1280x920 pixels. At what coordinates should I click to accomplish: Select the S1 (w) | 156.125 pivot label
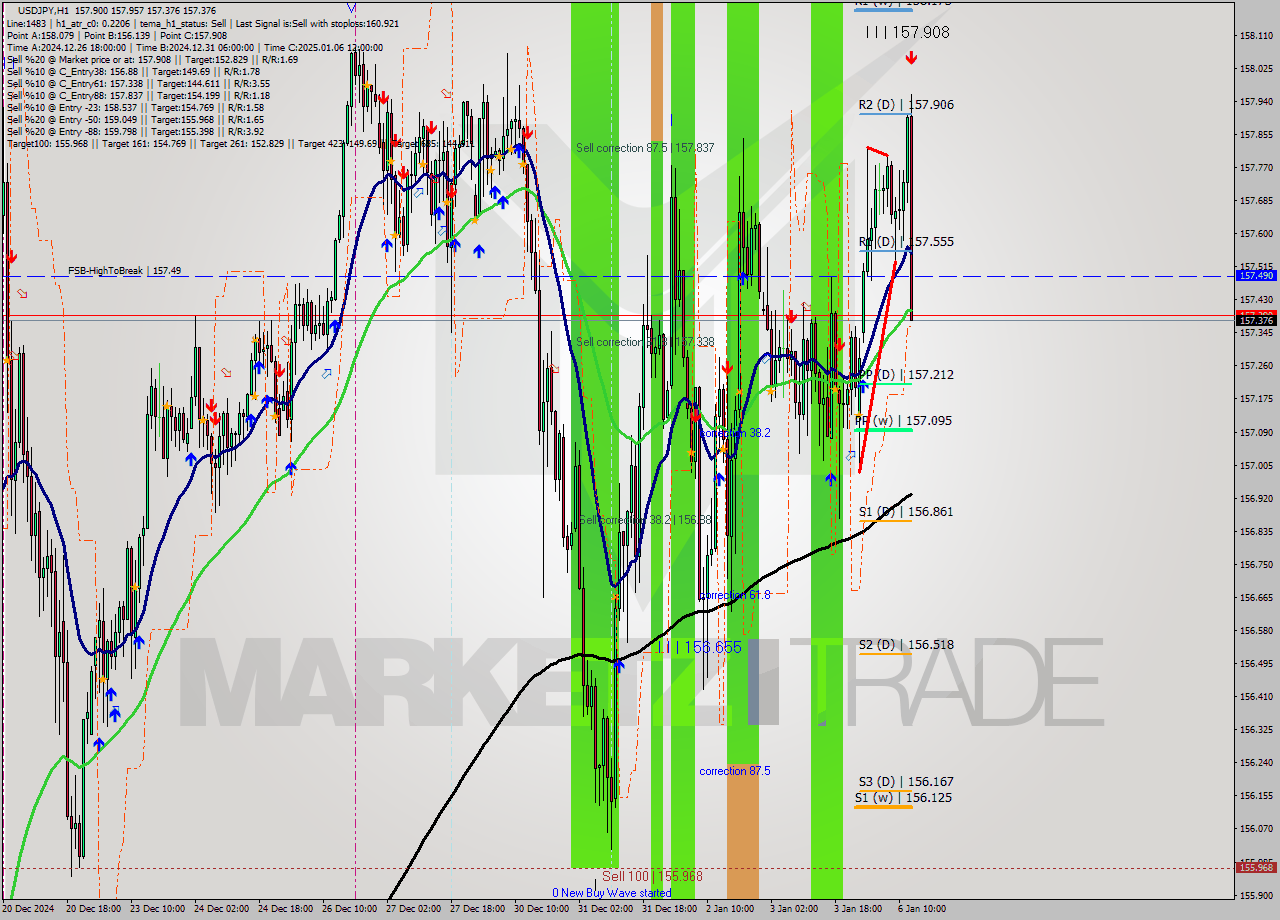pos(903,798)
